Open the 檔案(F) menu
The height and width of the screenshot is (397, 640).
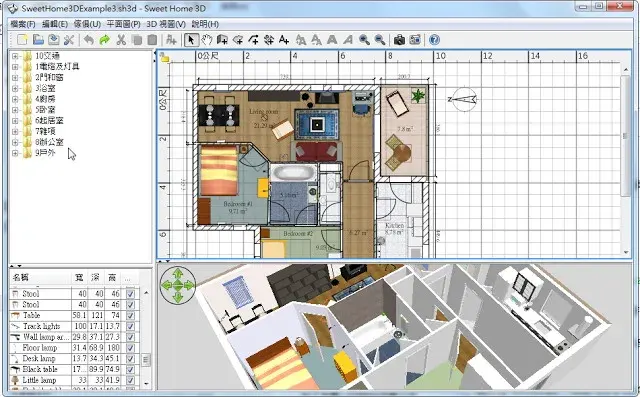[x=23, y=24]
